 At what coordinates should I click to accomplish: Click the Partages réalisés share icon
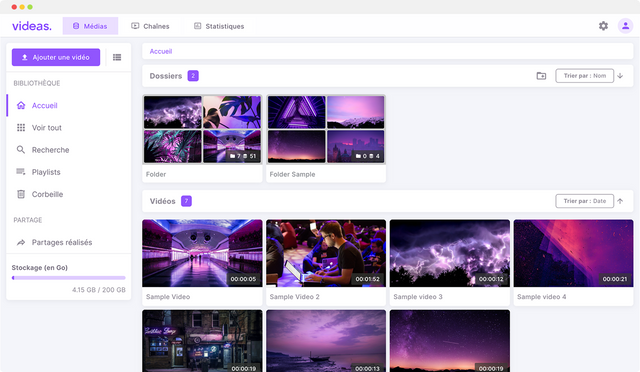pyautogui.click(x=21, y=243)
